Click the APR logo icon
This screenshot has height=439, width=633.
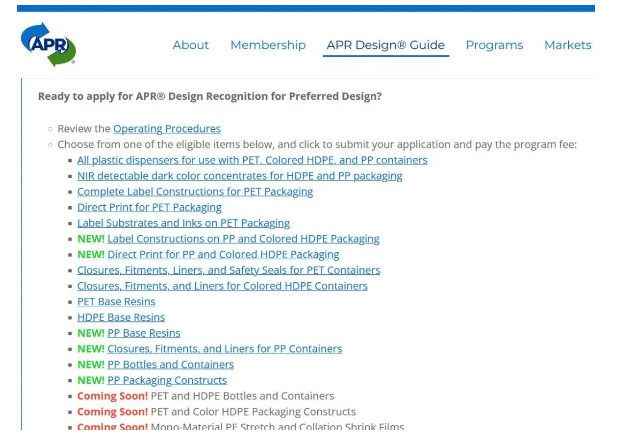pos(48,44)
